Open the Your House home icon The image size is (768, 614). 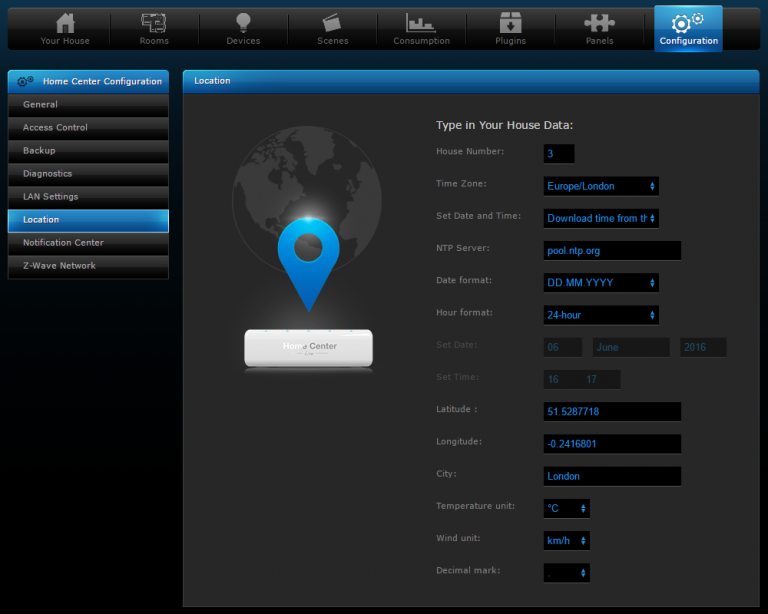point(65,23)
